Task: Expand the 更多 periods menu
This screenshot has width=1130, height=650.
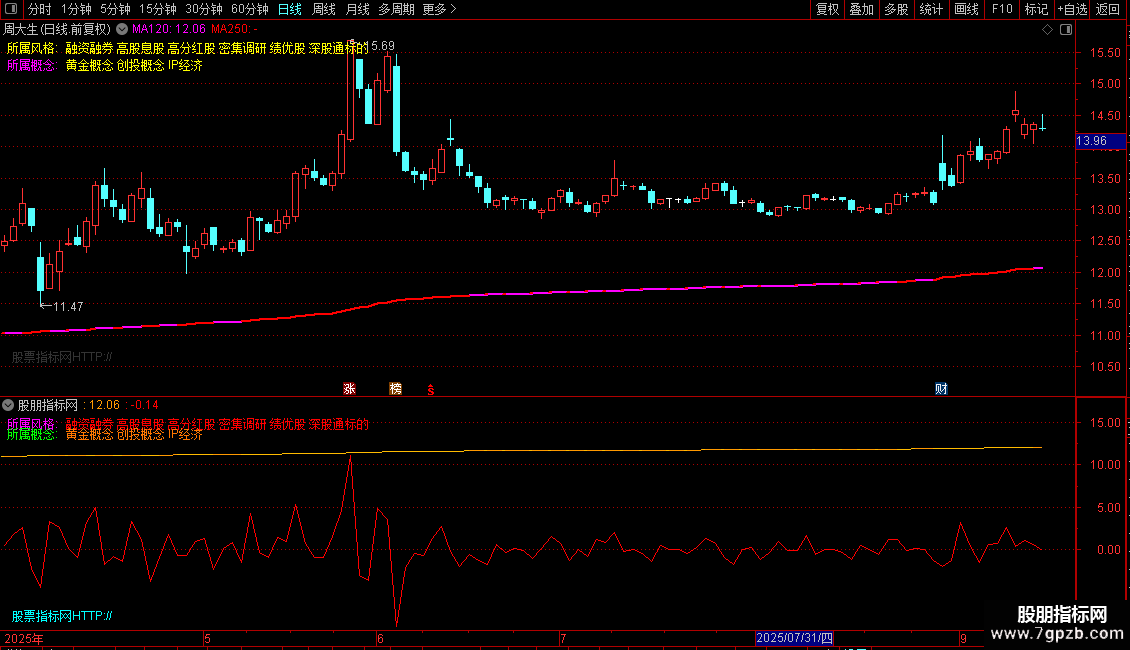Action: [x=440, y=9]
